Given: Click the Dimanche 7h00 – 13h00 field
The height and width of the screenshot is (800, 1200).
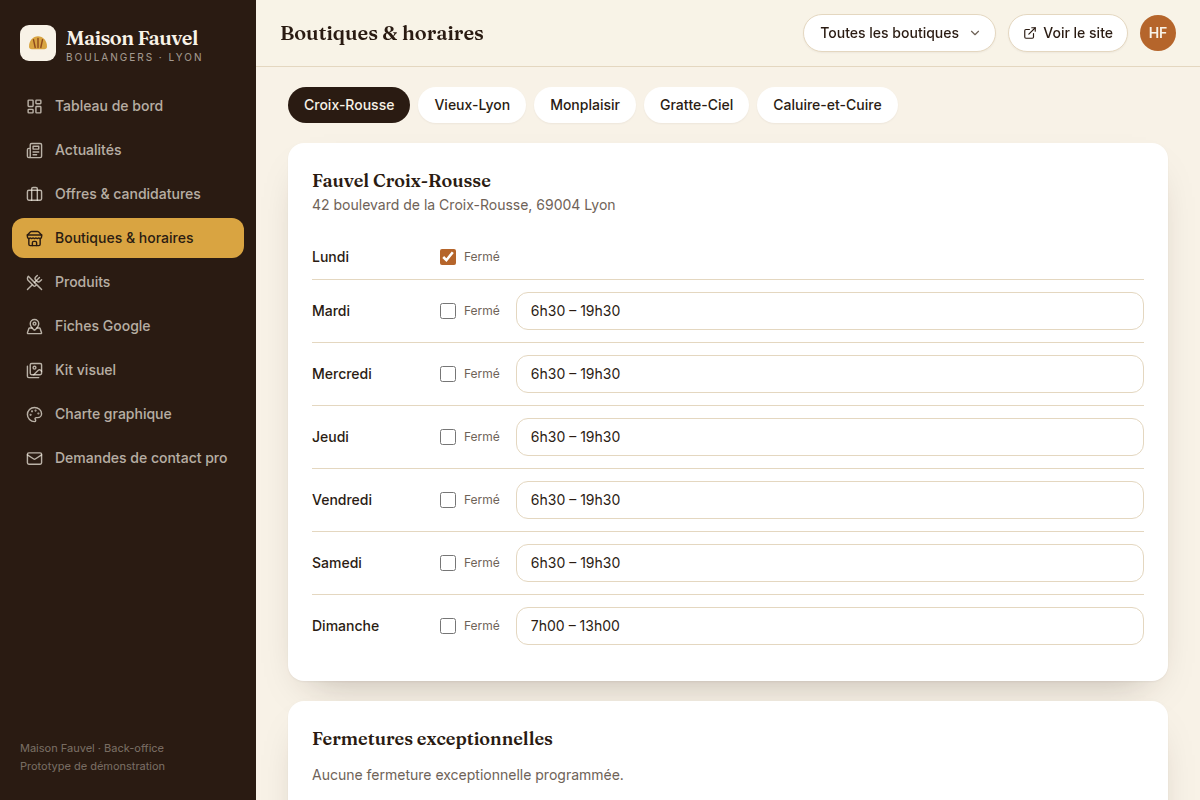Looking at the screenshot, I should click(x=830, y=626).
